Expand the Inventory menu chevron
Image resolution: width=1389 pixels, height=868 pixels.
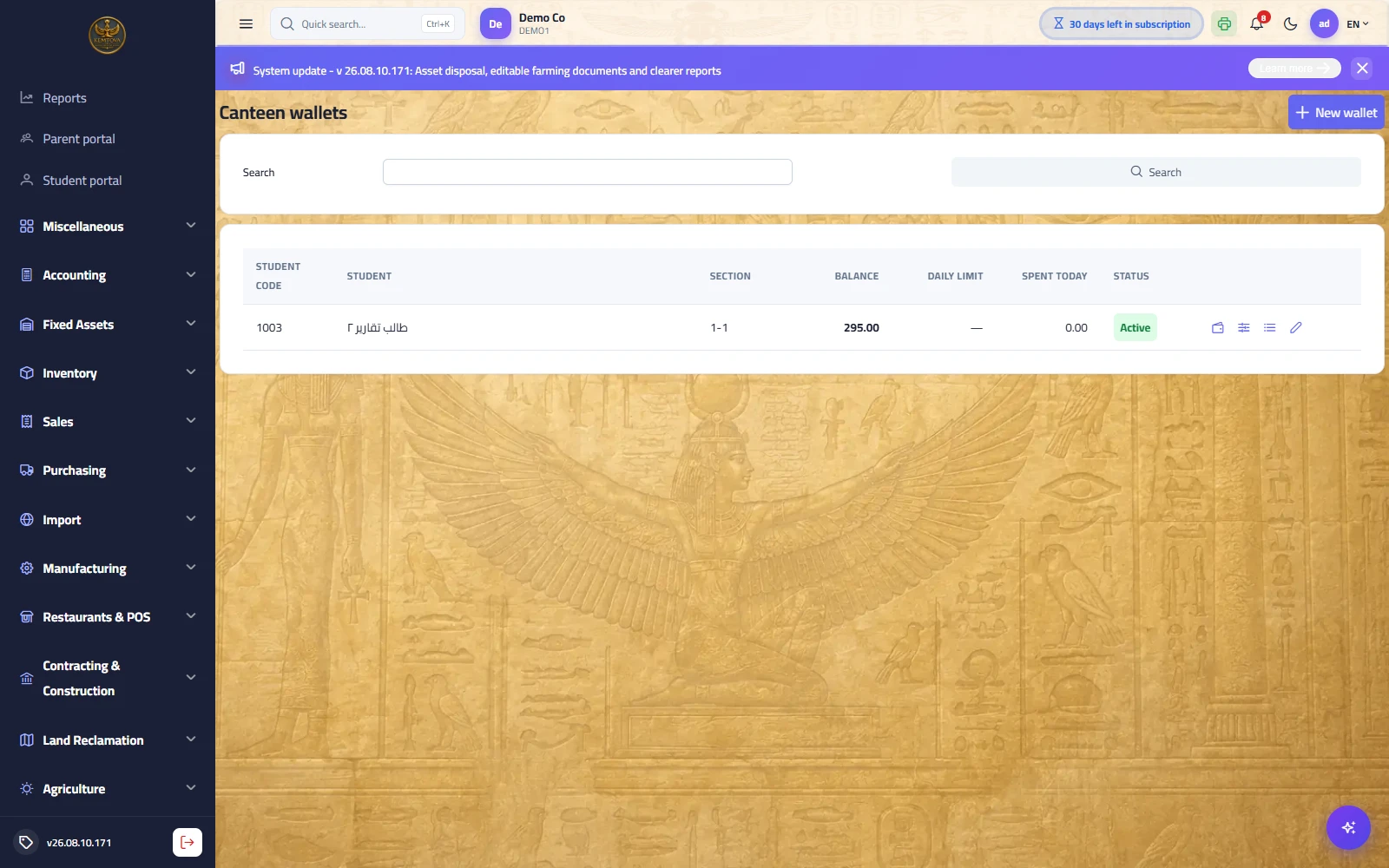[191, 372]
